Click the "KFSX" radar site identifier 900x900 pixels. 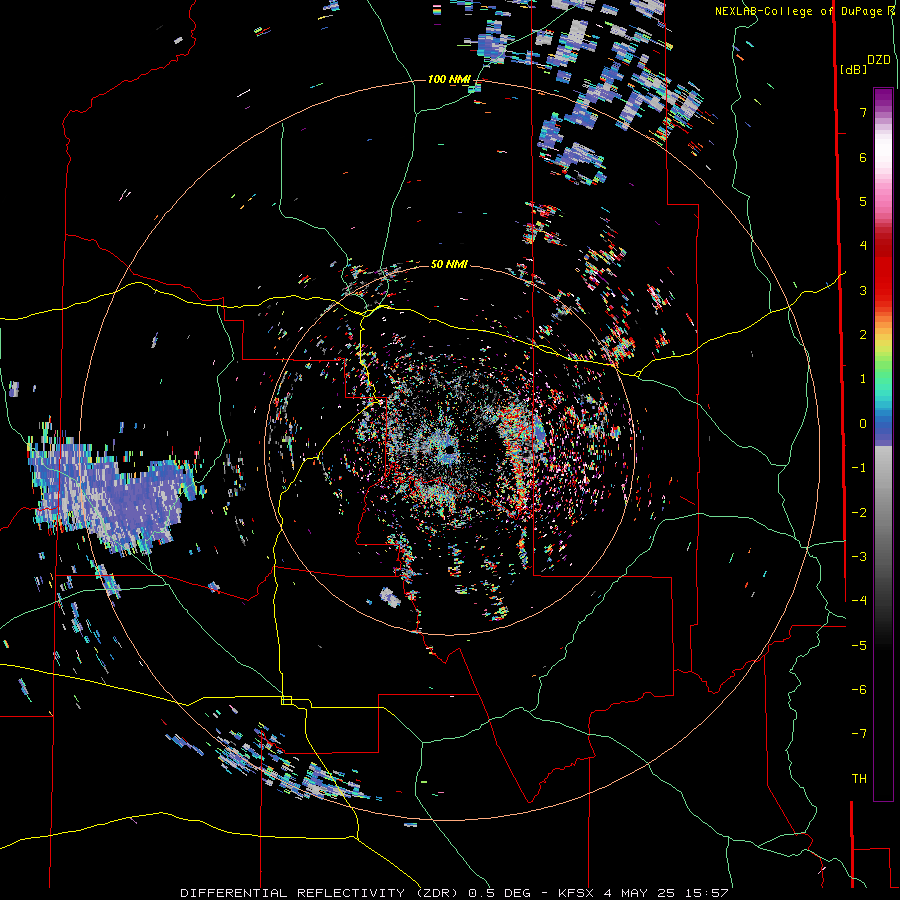[x=576, y=893]
